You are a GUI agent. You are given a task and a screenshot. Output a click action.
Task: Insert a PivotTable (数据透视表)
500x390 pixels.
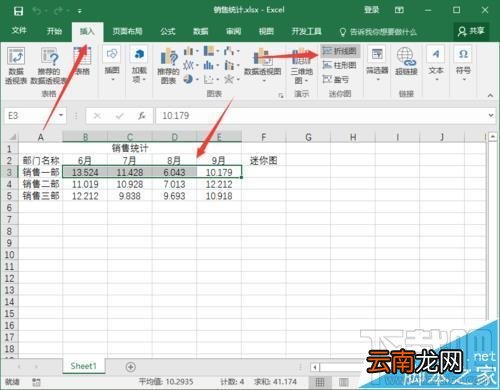tap(16, 65)
